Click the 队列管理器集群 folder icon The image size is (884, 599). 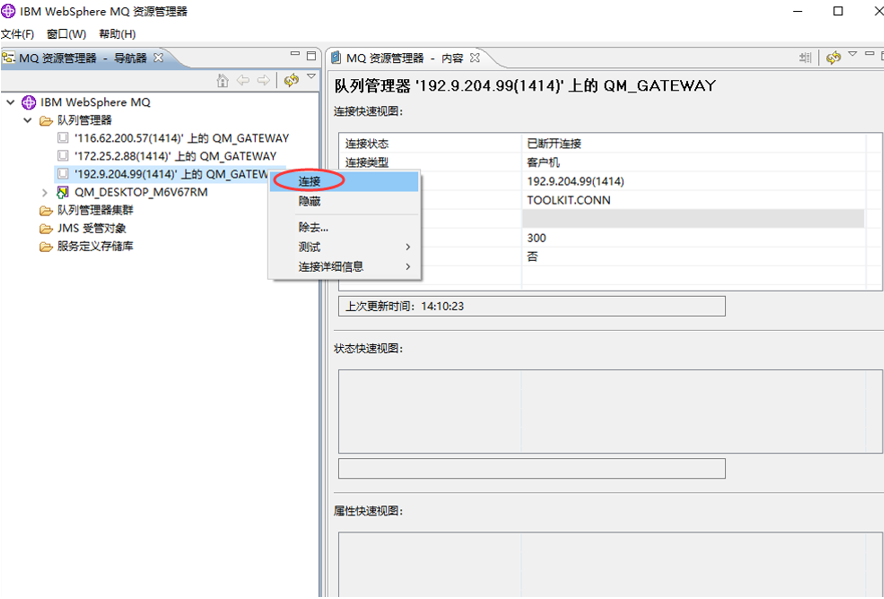tap(46, 211)
